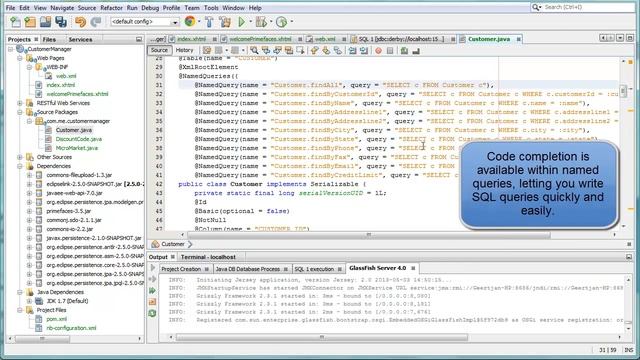The width and height of the screenshot is (640, 360).
Task: Select primefaces-3.5.jar dependency
Action: tap(68, 211)
